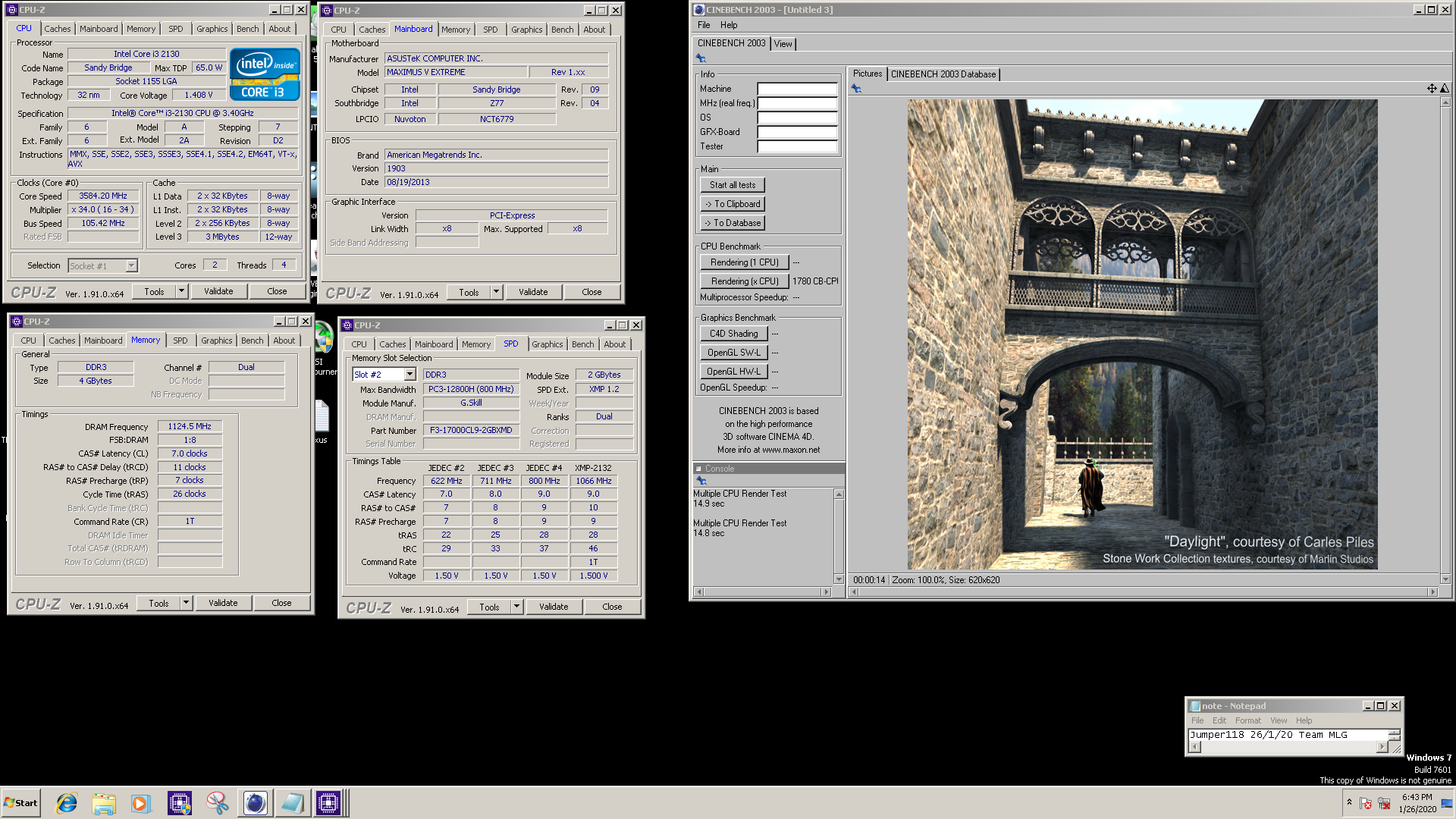Click the small blue icon under CINEBENCH 2003 tab
The width and height of the screenshot is (1456, 819).
[701, 58]
